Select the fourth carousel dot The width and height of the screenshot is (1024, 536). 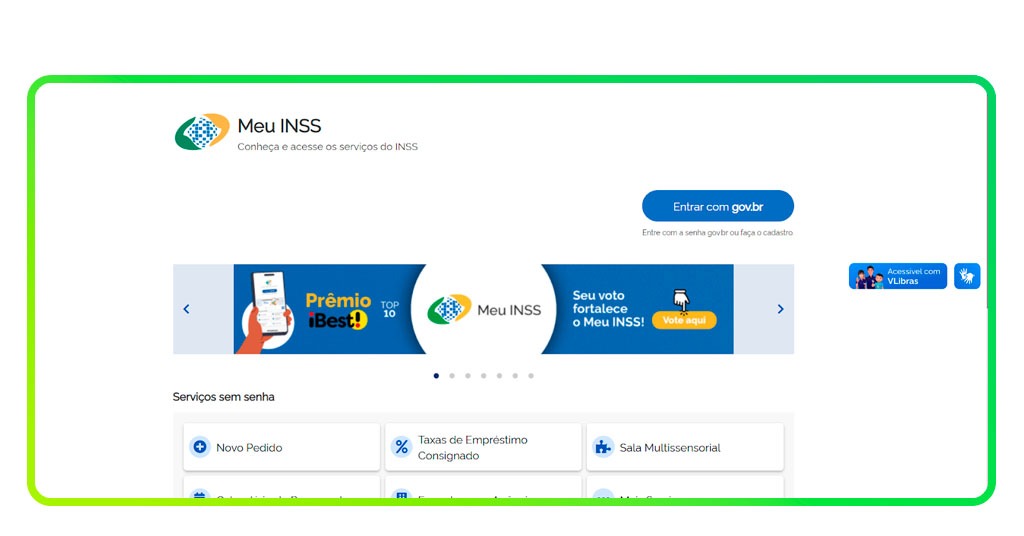point(483,375)
